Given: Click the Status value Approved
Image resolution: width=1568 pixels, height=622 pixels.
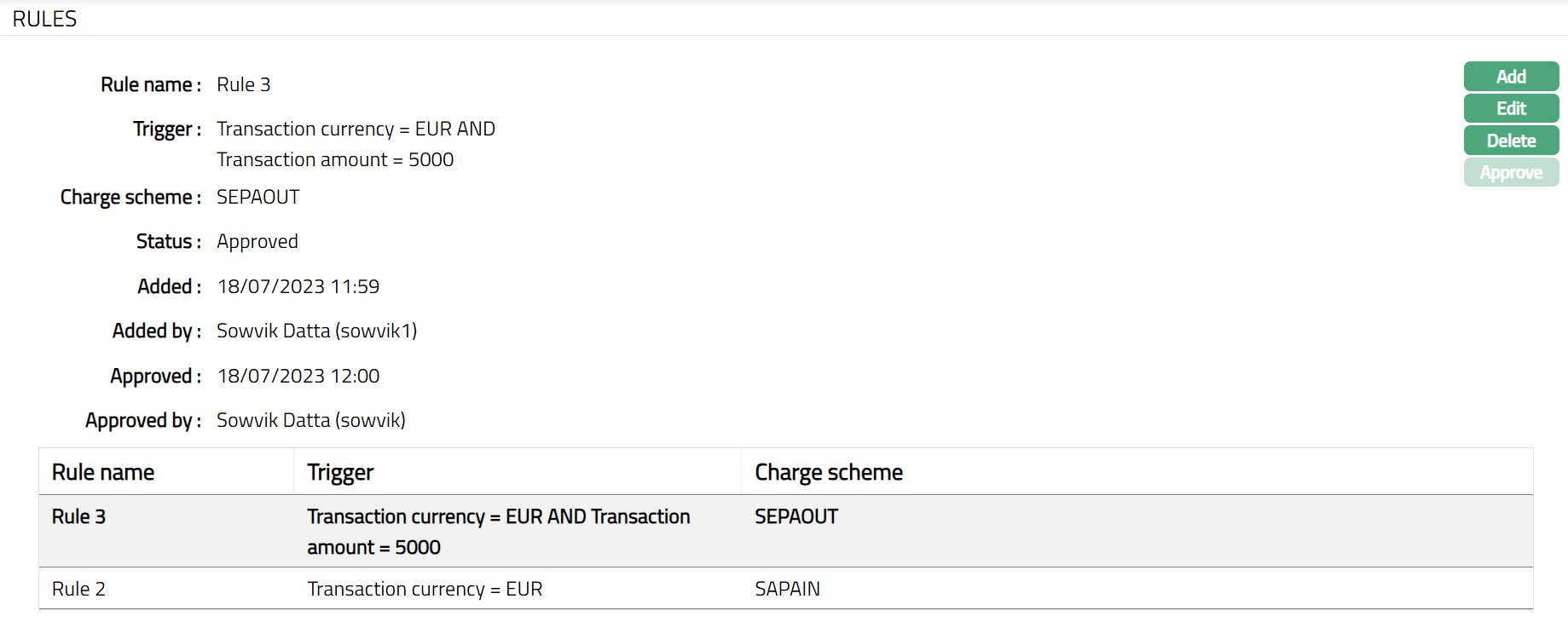Looking at the screenshot, I should (257, 242).
